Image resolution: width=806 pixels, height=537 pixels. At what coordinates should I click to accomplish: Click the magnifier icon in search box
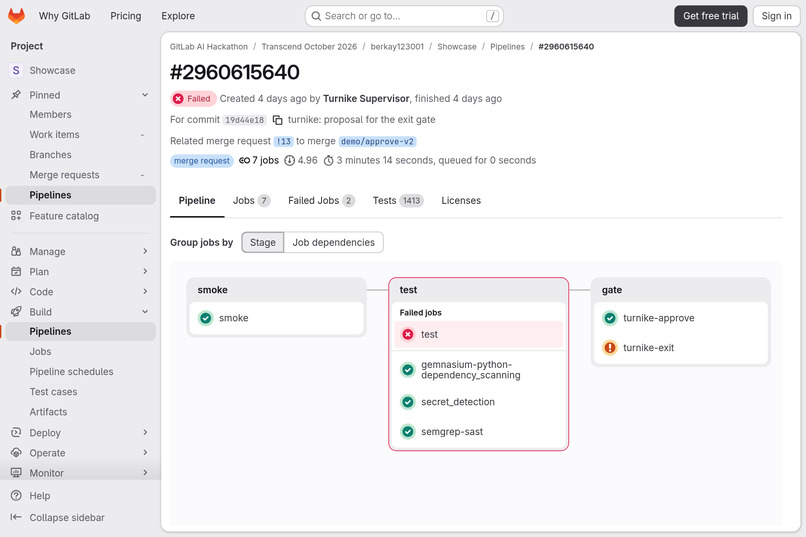[316, 16]
